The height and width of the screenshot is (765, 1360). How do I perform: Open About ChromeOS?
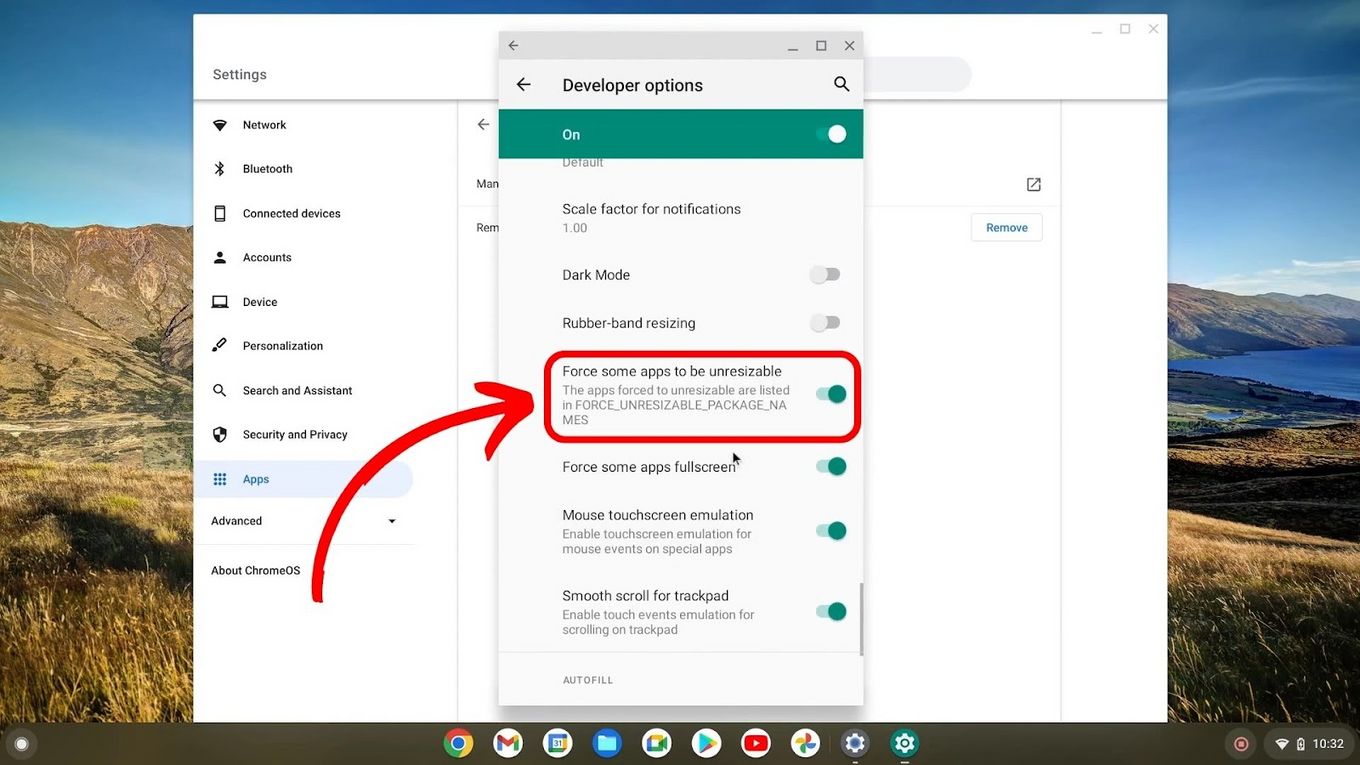coord(255,570)
